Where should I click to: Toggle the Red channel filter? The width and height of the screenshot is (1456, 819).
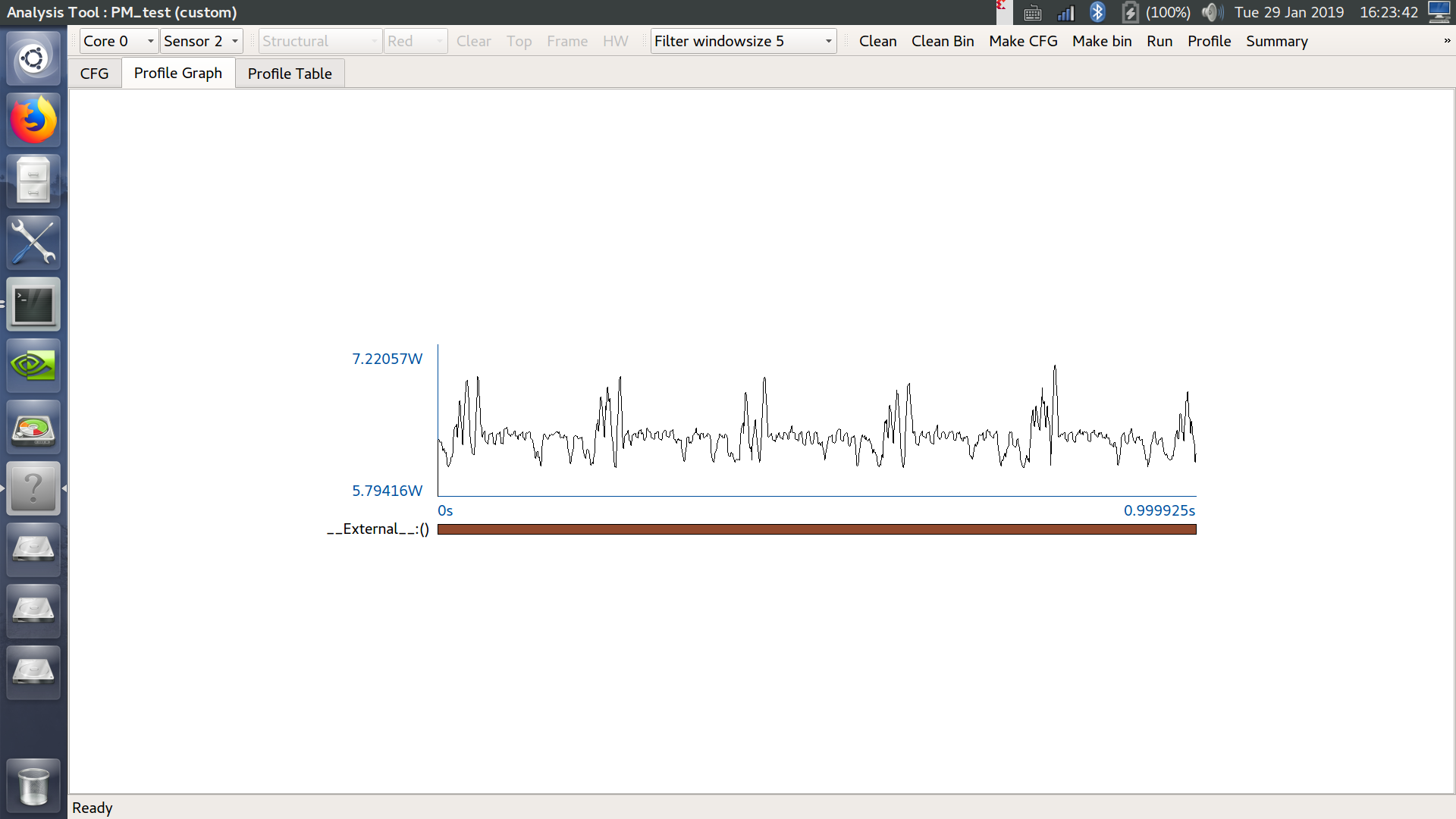click(415, 41)
